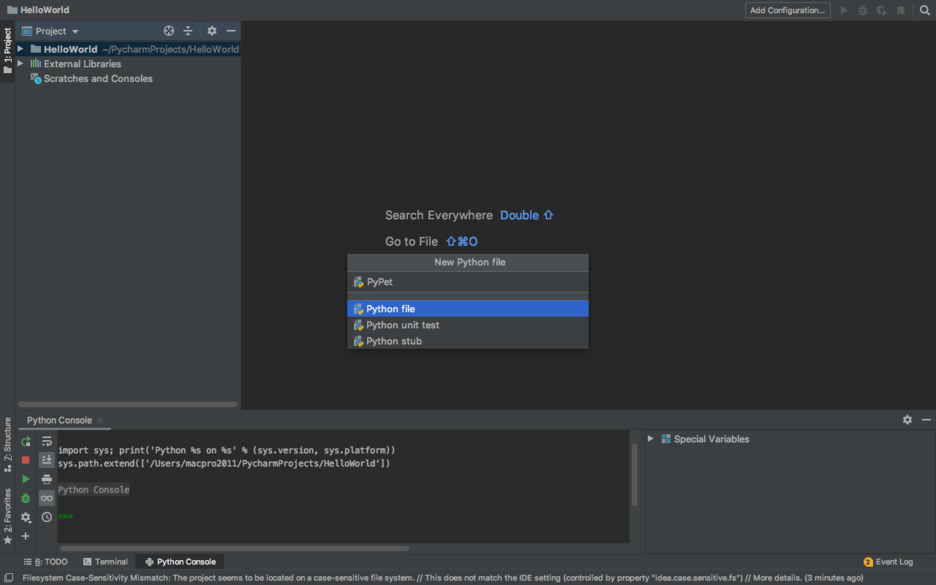Screen dimensions: 936x585
Task: Toggle Soft-Wrap icon in console
Action: coord(47,442)
